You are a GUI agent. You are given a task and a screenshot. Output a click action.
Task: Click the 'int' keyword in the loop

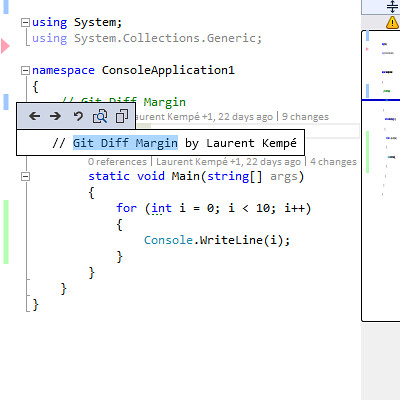click(162, 208)
